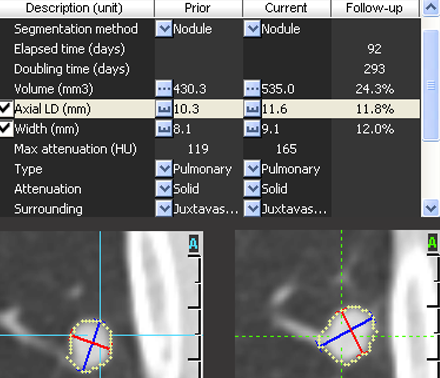
Task: Click the Follow-up column header
Action: click(x=374, y=8)
